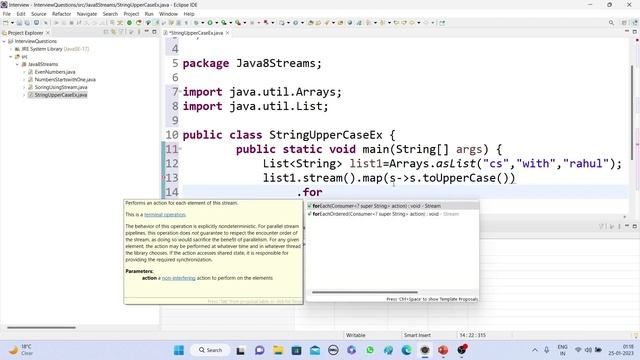640x360 pixels.
Task: Open the Run menu
Action: [149, 14]
